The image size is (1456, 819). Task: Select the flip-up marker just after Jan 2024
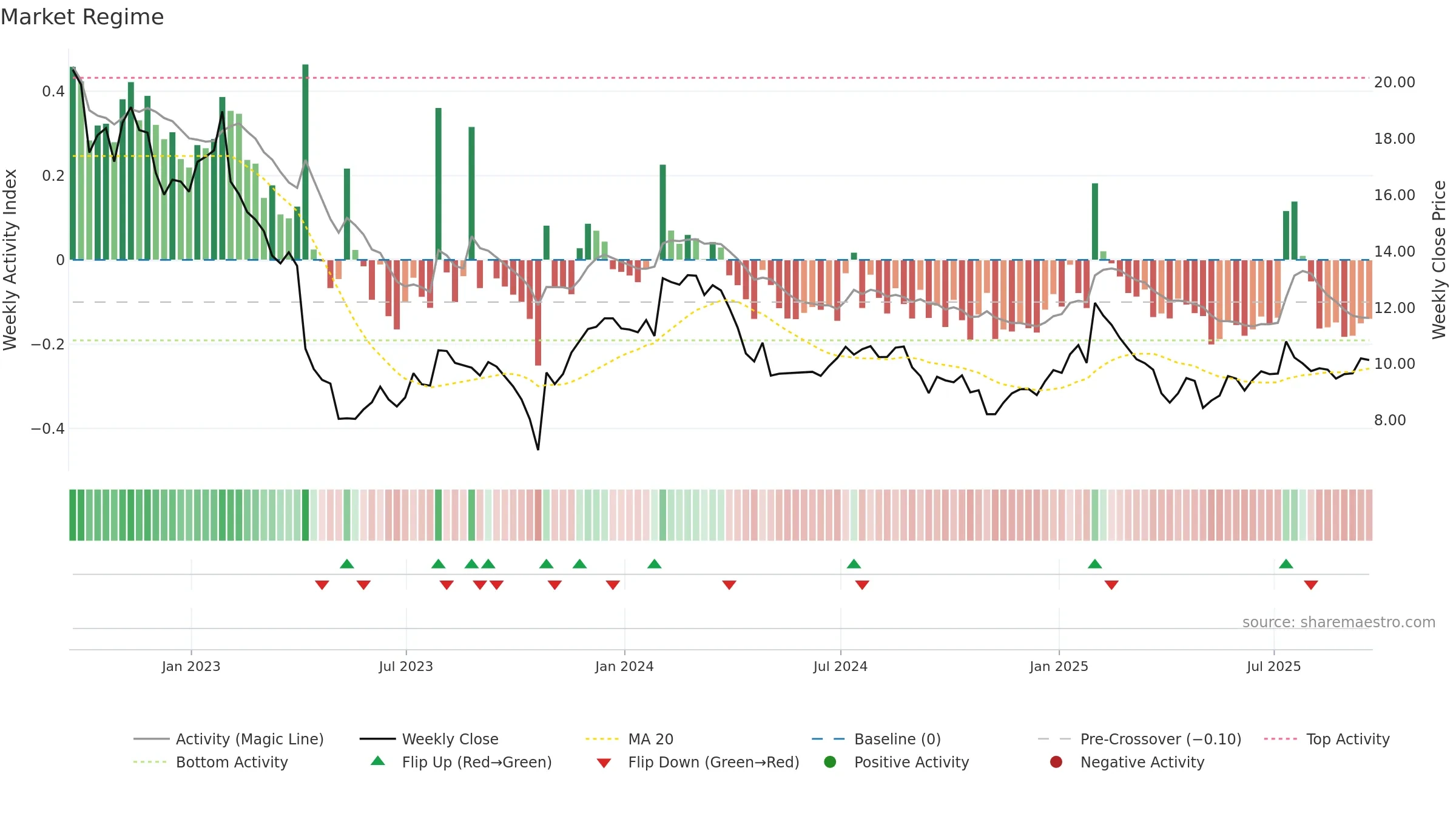pos(654,564)
